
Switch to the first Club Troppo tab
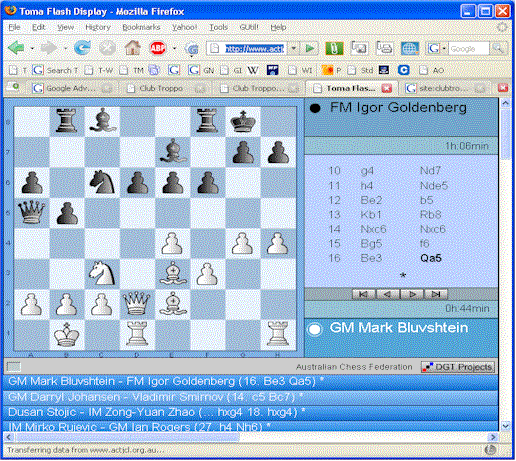(166, 88)
